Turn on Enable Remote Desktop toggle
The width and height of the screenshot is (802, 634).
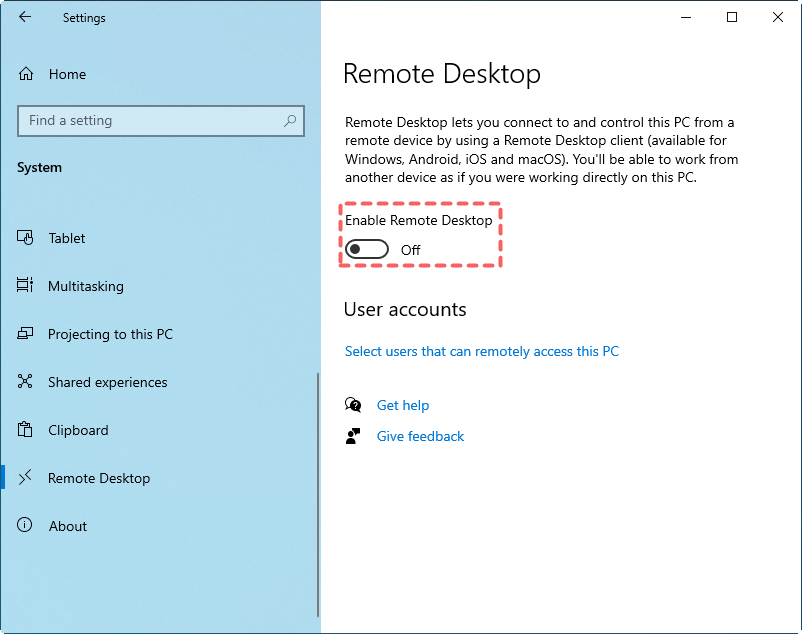pos(367,249)
